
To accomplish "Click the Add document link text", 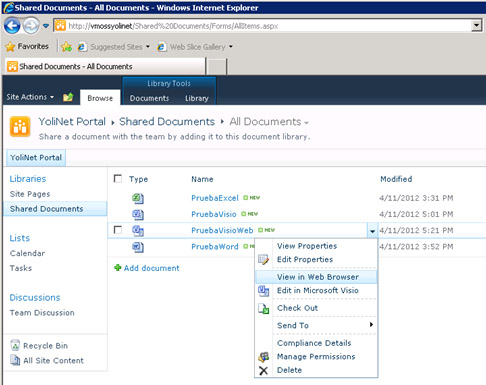I will (x=151, y=268).
